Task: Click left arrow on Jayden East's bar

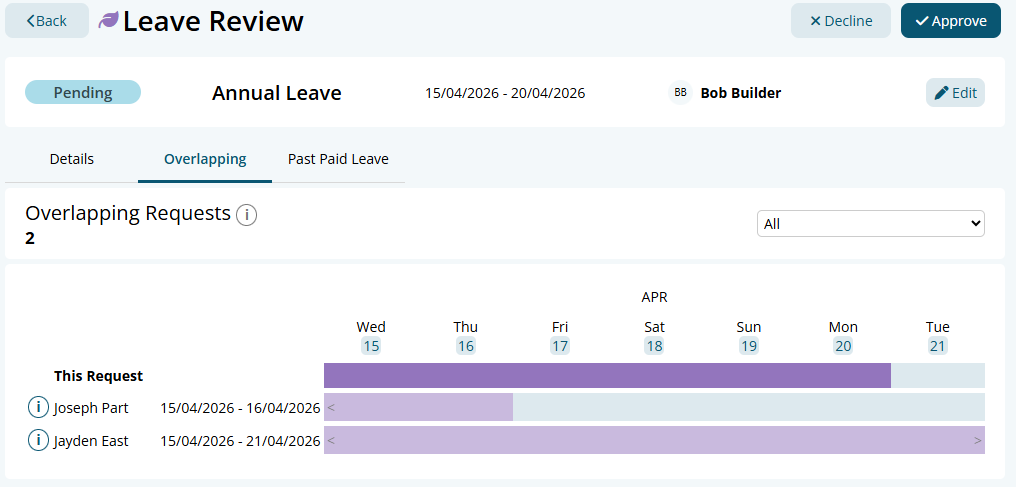Action: coord(331,441)
